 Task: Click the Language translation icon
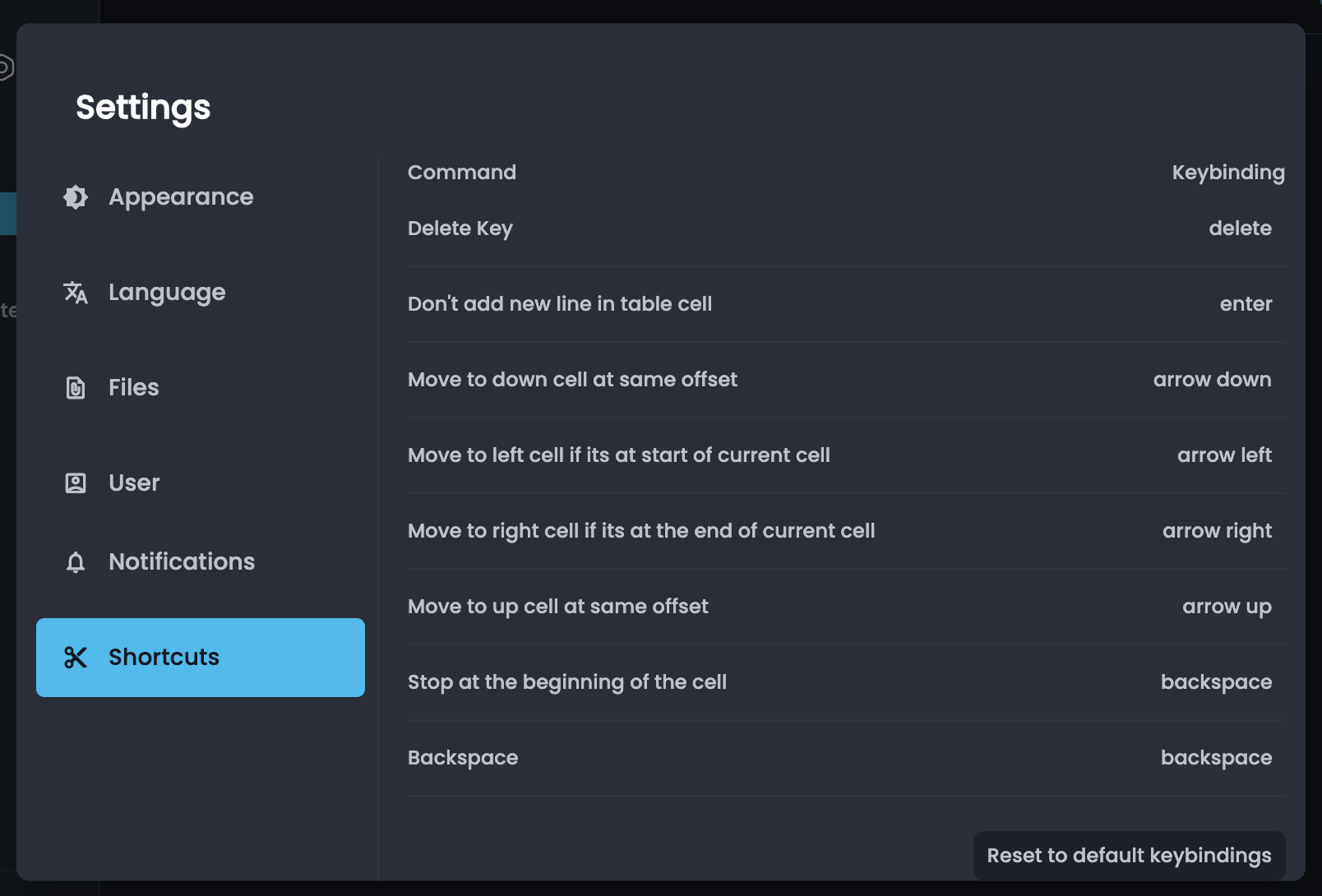click(75, 293)
